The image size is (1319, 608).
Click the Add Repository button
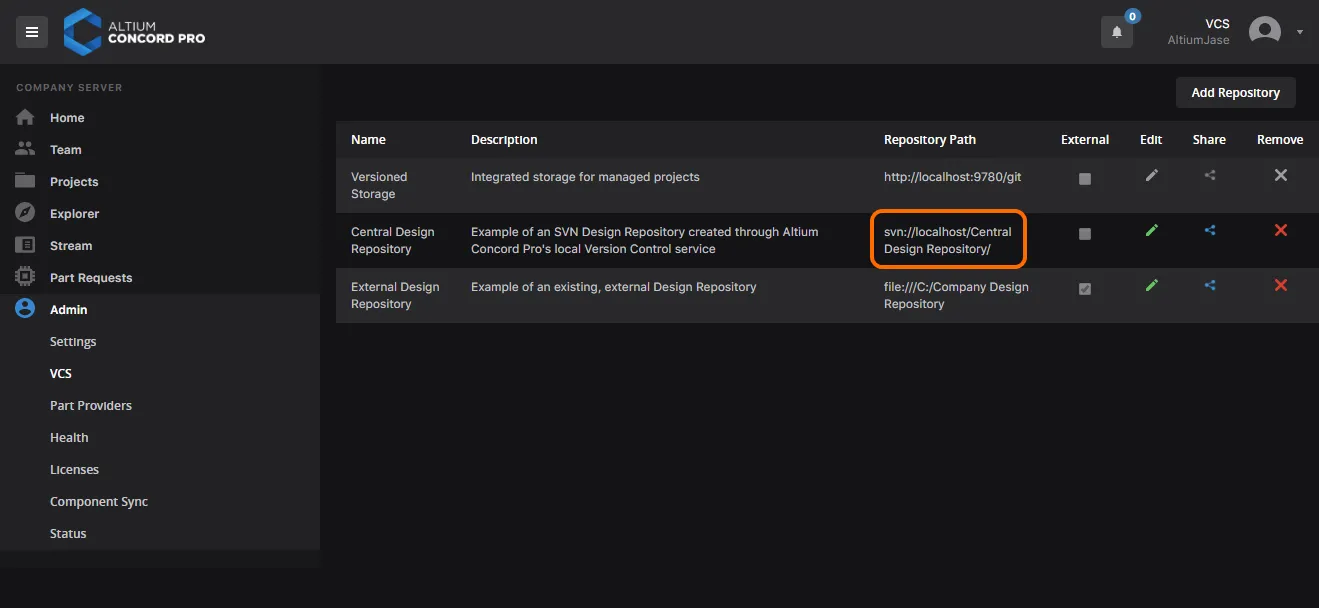click(1235, 93)
